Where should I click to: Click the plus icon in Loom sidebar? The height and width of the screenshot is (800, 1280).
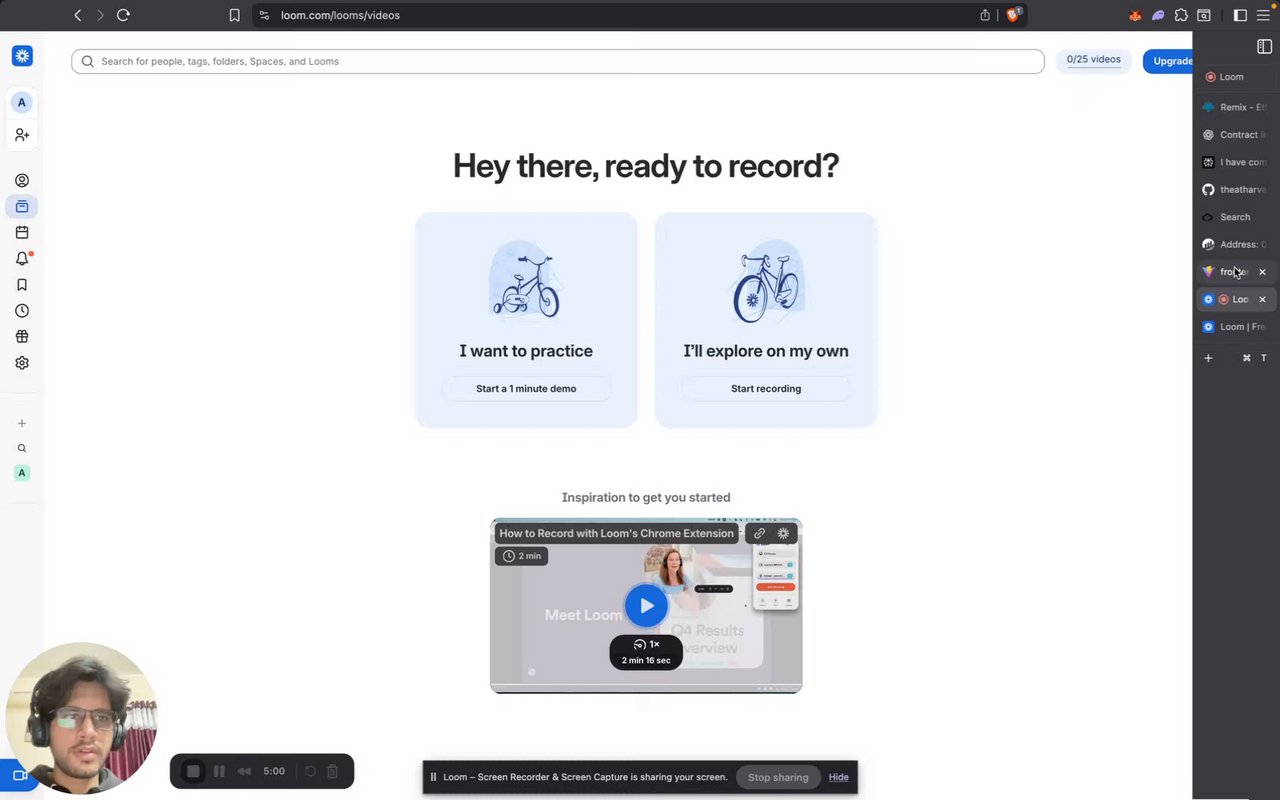pyautogui.click(x=22, y=423)
